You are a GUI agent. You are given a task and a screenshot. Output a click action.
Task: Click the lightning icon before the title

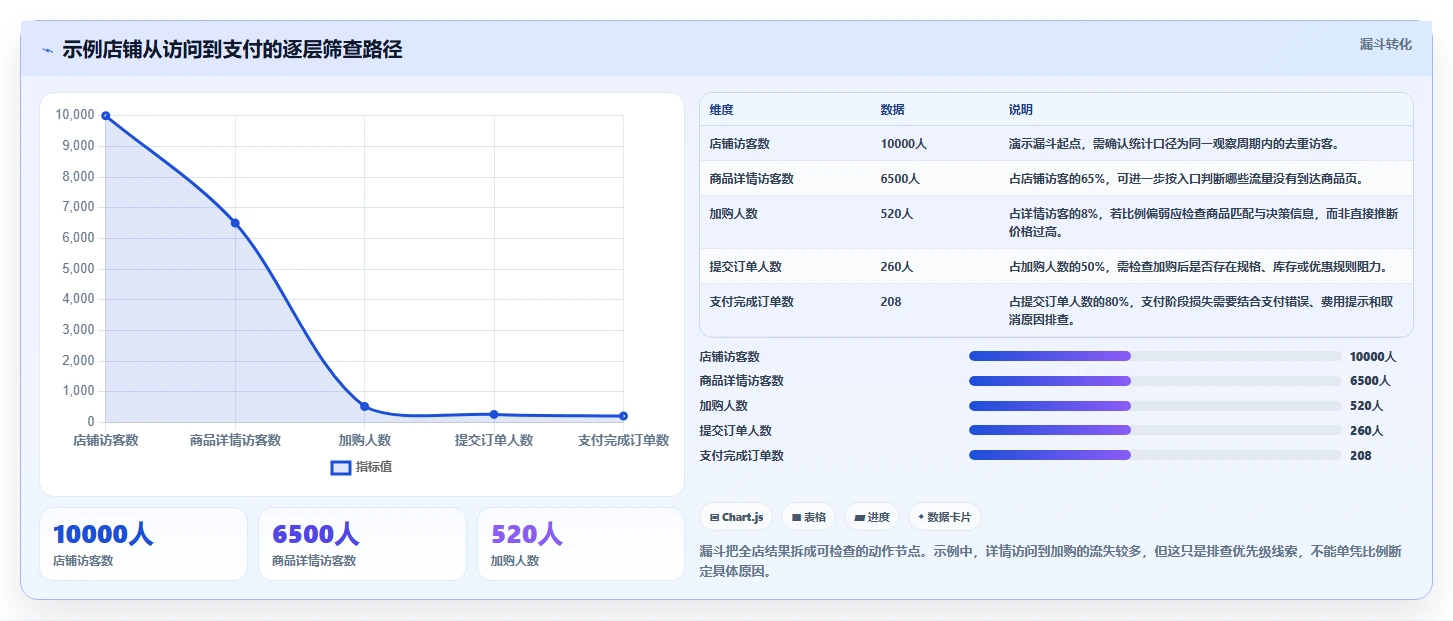[x=48, y=50]
